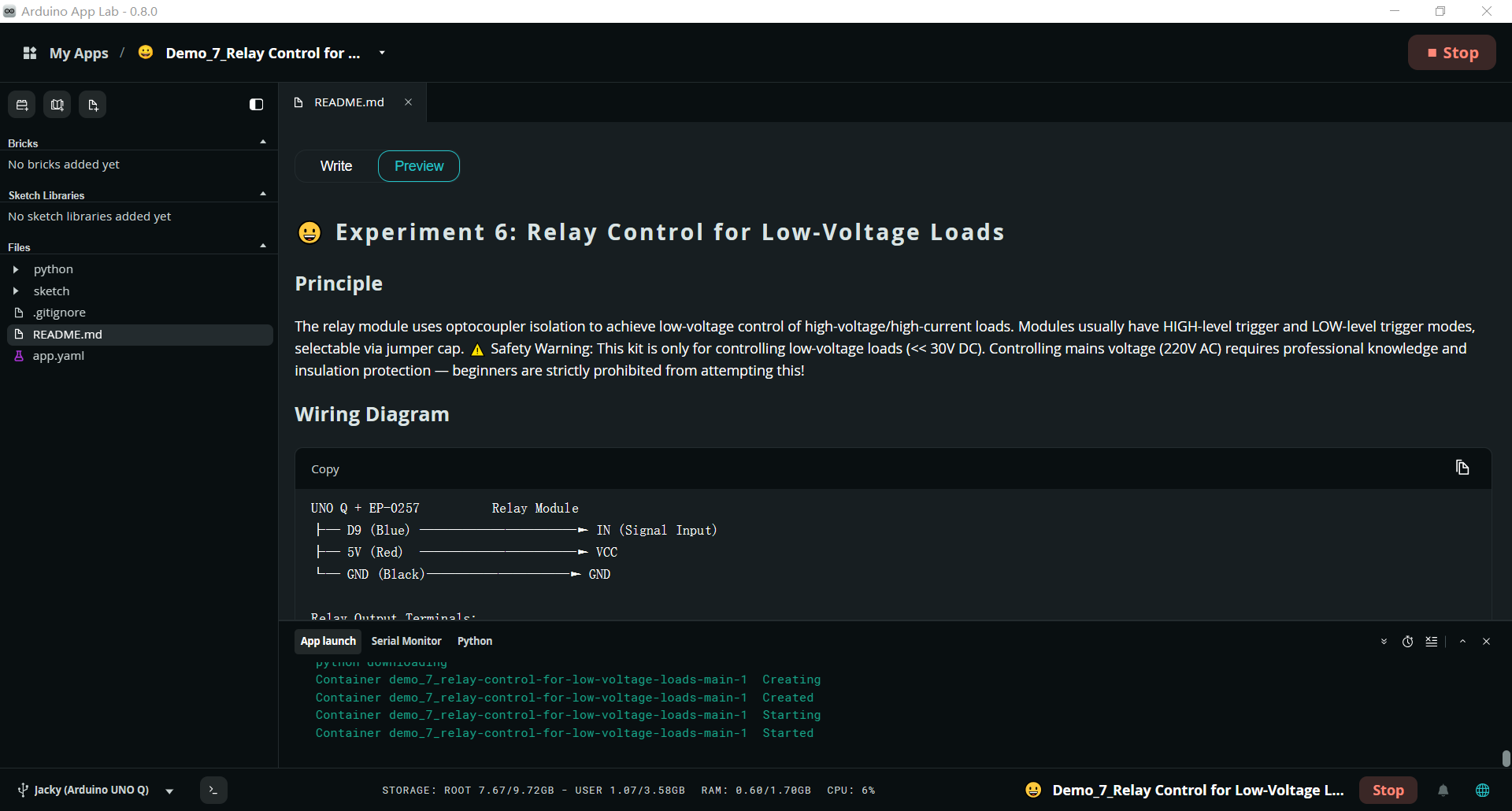Select the App launch console tab
Image resolution: width=1512 pixels, height=811 pixels.
pos(328,641)
